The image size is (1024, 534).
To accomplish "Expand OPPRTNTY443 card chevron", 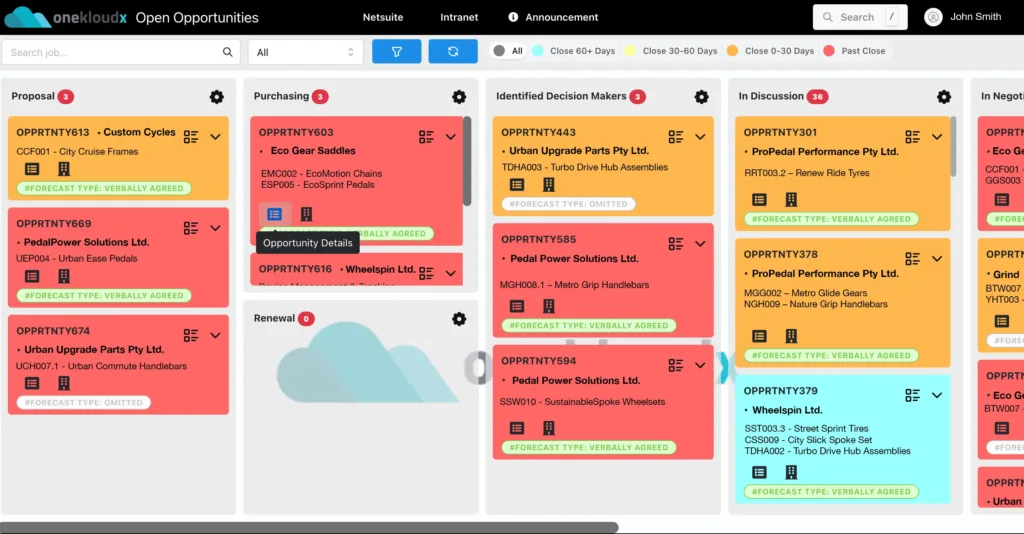I will tap(700, 136).
